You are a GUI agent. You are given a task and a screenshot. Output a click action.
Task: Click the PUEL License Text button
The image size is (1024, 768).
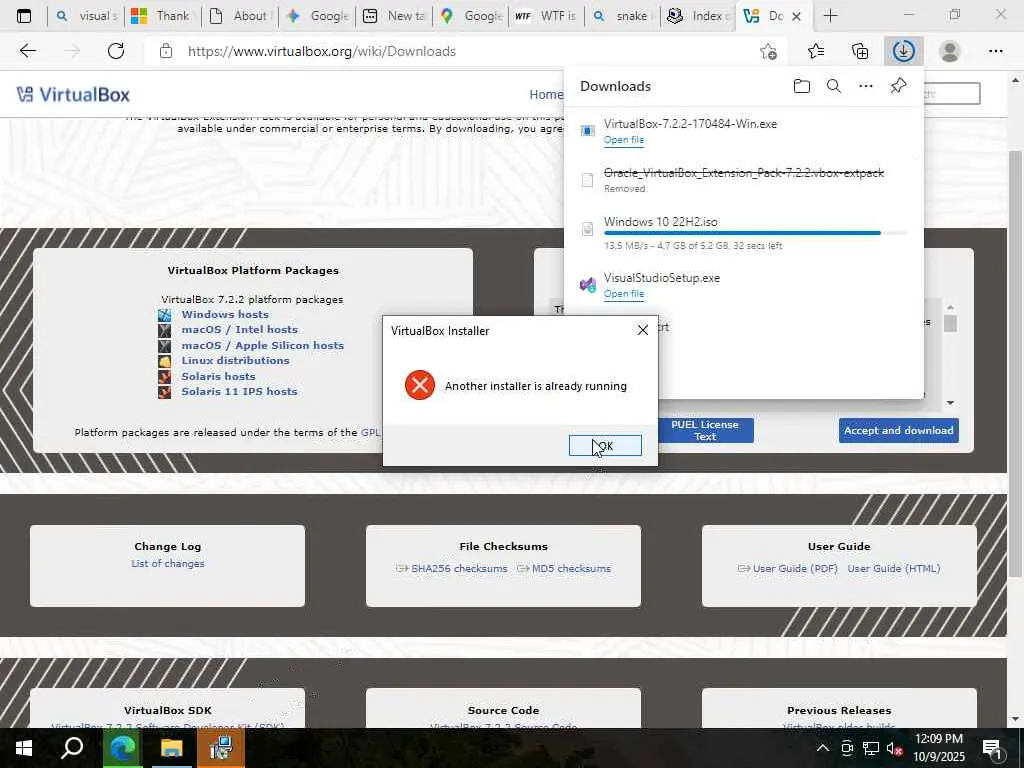[705, 430]
